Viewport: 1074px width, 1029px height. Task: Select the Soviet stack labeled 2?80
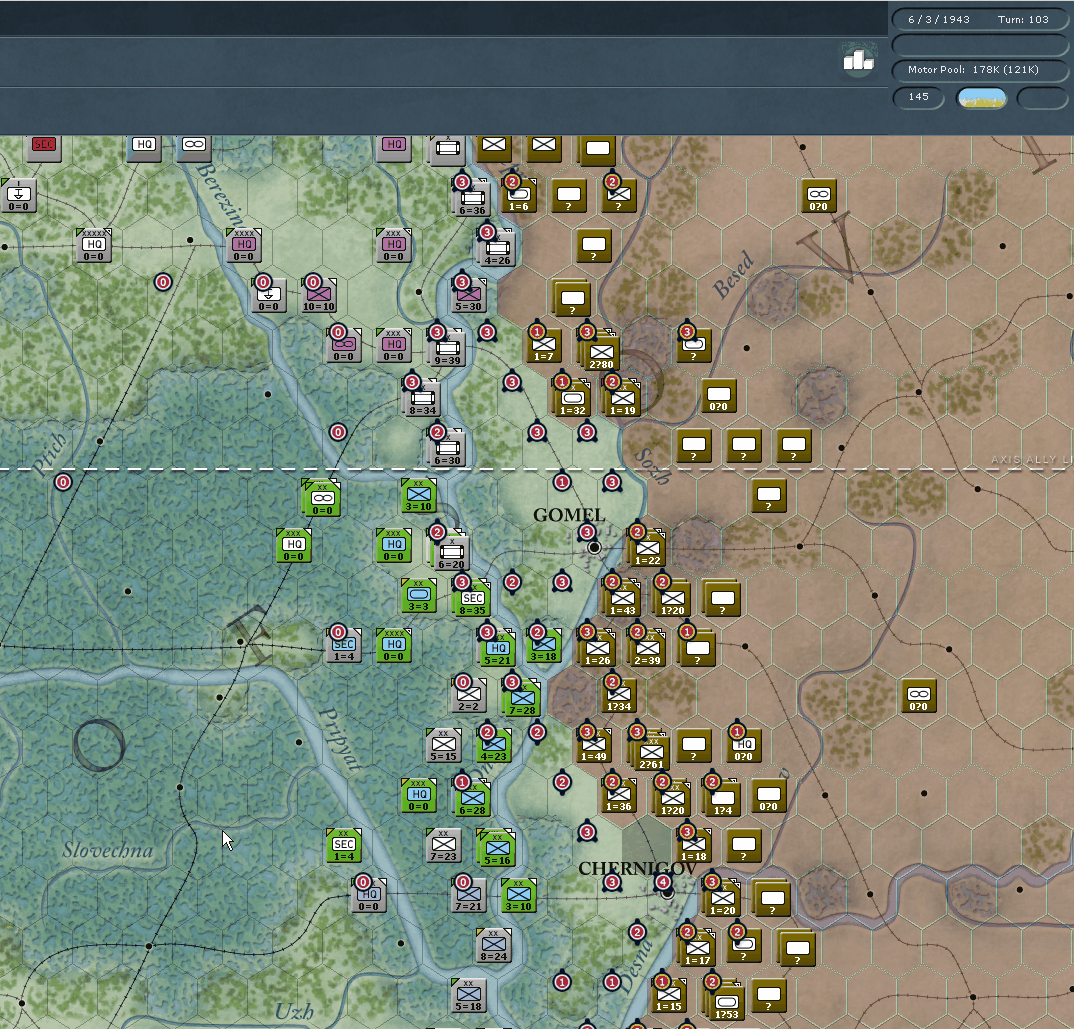pyautogui.click(x=601, y=353)
